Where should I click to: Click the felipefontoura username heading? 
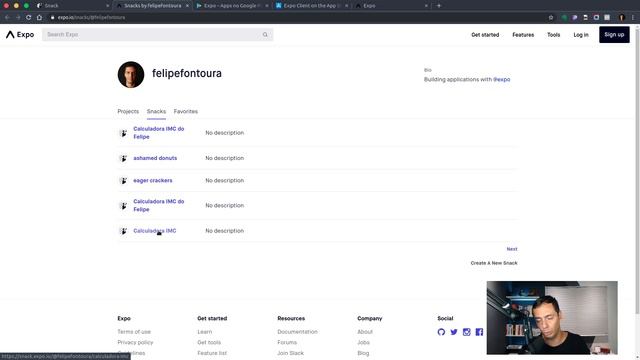click(187, 73)
